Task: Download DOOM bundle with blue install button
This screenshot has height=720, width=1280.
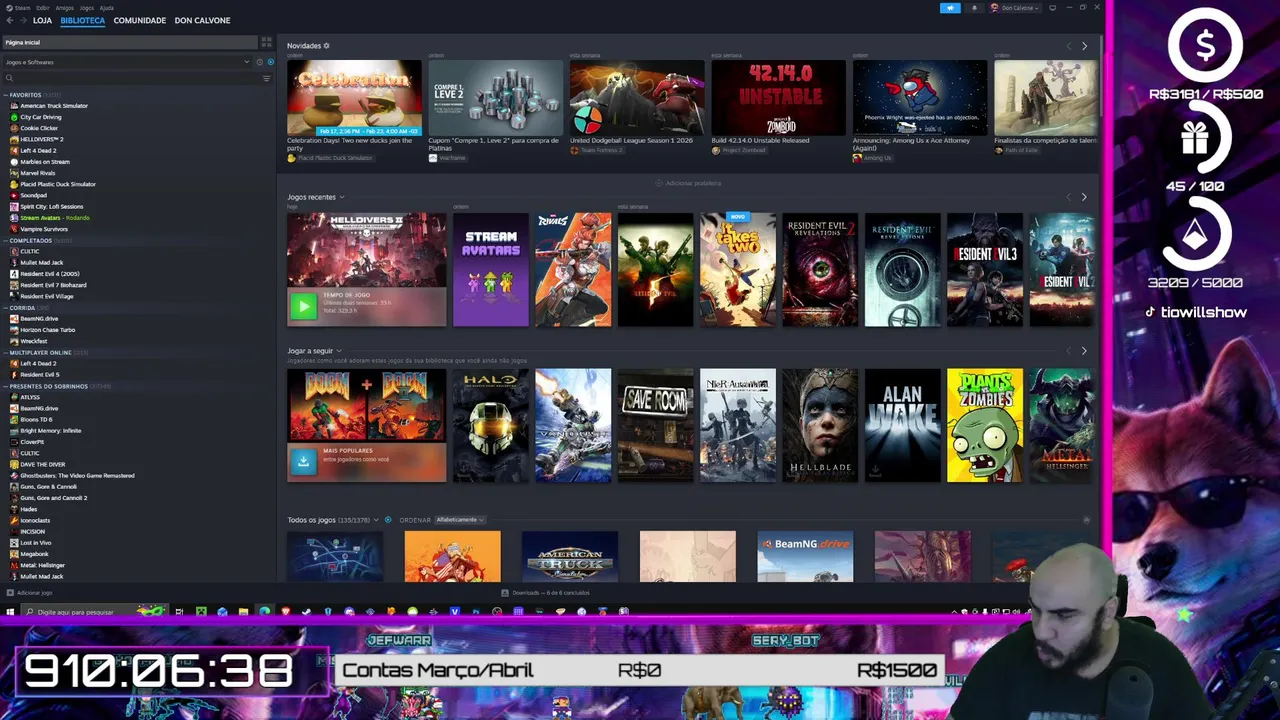Action: pos(303,461)
